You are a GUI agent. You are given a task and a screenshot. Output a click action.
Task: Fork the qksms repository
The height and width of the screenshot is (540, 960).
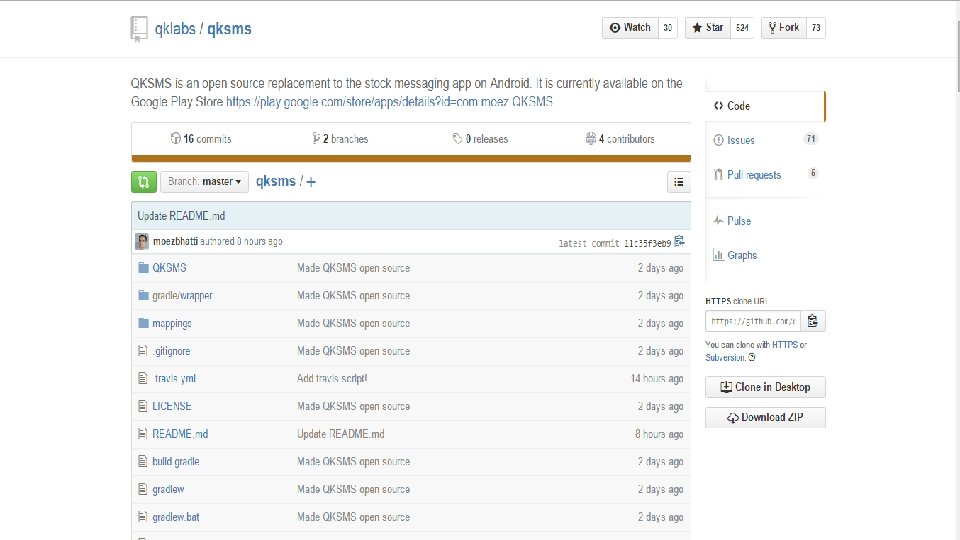784,28
